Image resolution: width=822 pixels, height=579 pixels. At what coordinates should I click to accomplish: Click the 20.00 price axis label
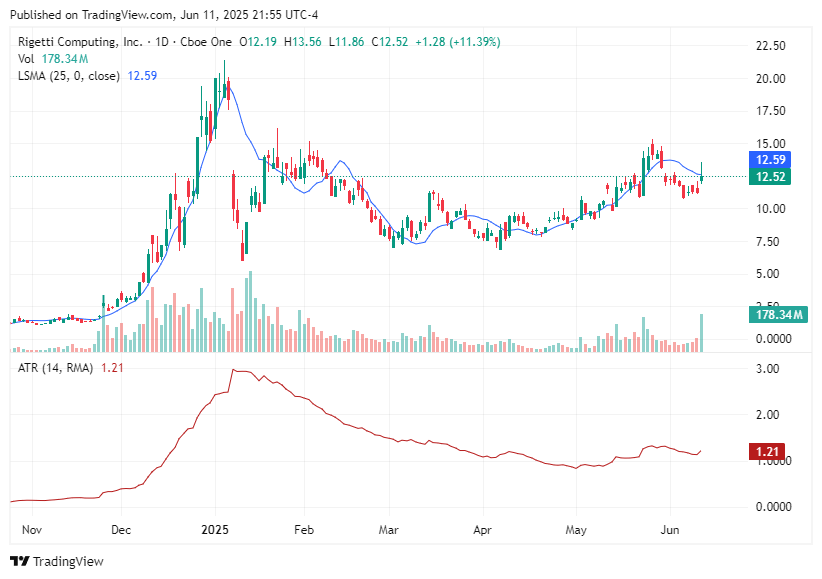tap(771, 79)
